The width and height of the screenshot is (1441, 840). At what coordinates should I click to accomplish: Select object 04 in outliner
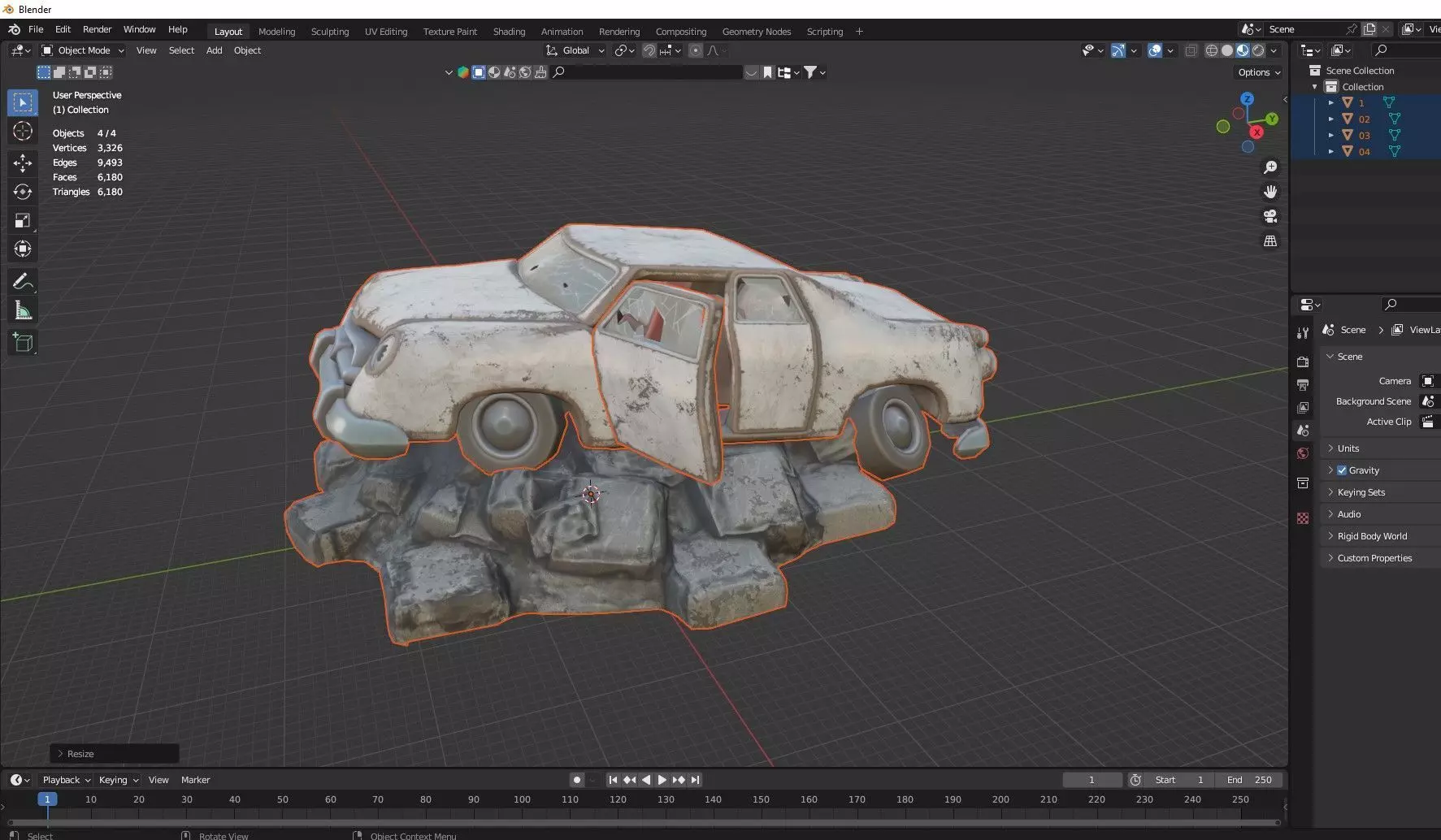pos(1365,152)
